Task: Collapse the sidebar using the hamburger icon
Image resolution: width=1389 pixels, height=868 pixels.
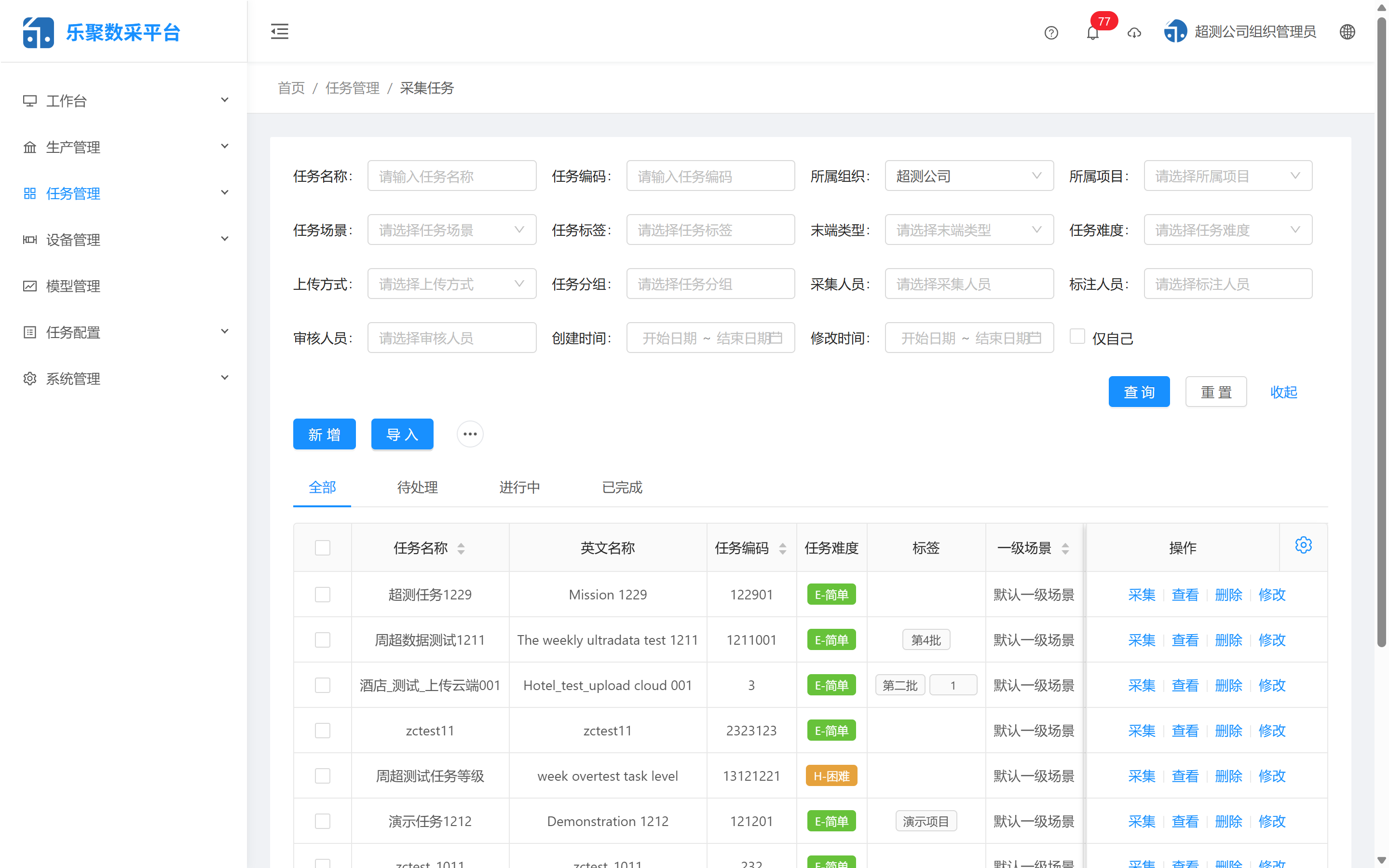Action: pyautogui.click(x=280, y=31)
